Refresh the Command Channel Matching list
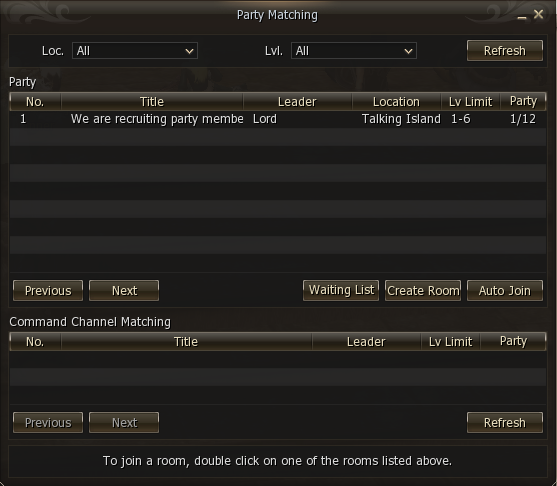557x486 pixels. point(505,423)
